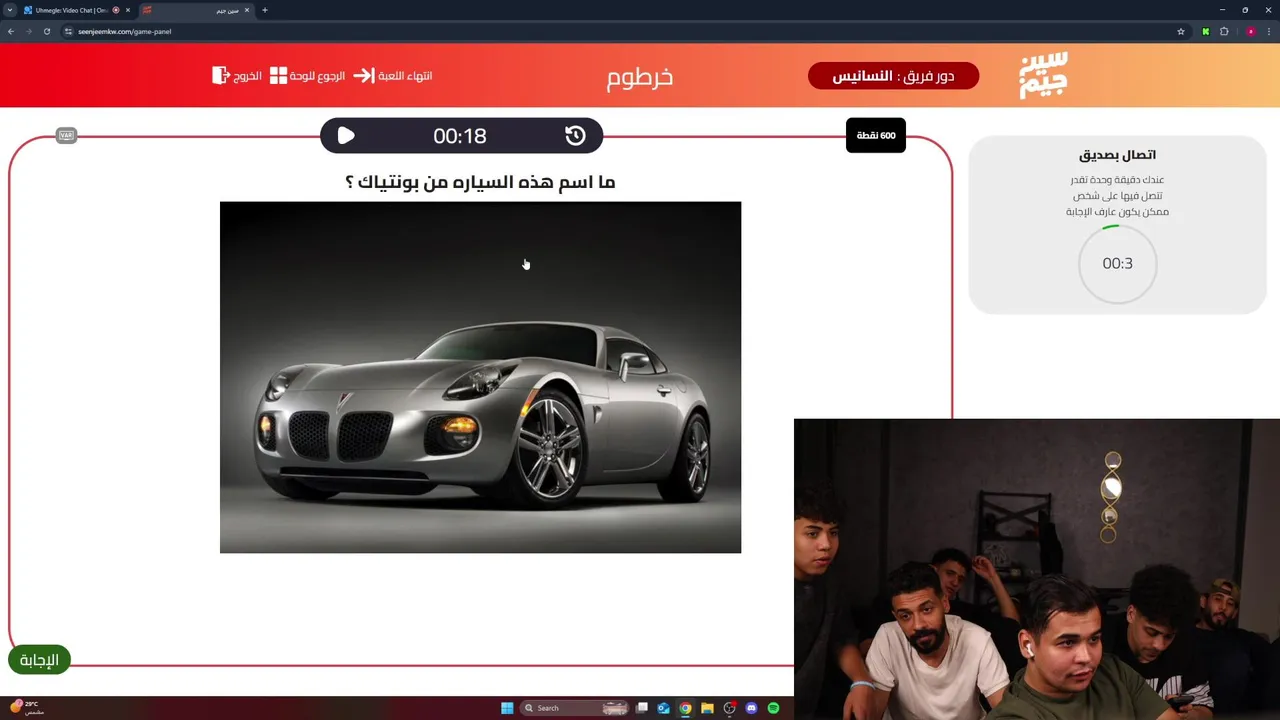
Task: Close the سين جيم browser tab
Action: coord(248,10)
